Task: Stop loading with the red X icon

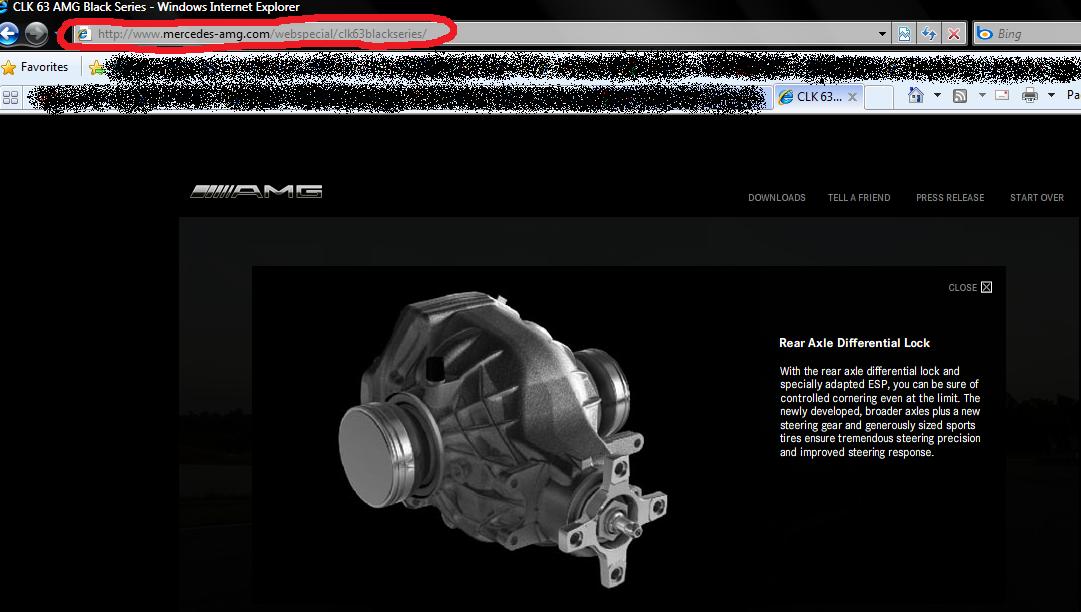Action: pyautogui.click(x=953, y=34)
